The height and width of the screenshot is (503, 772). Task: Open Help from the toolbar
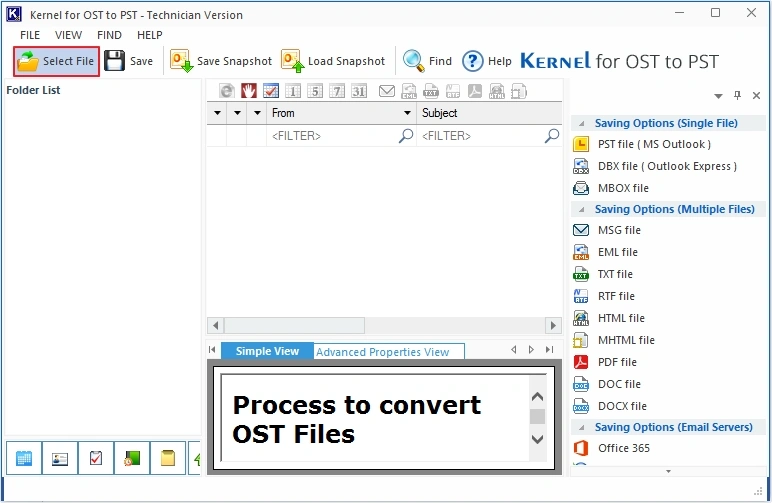pyautogui.click(x=487, y=61)
